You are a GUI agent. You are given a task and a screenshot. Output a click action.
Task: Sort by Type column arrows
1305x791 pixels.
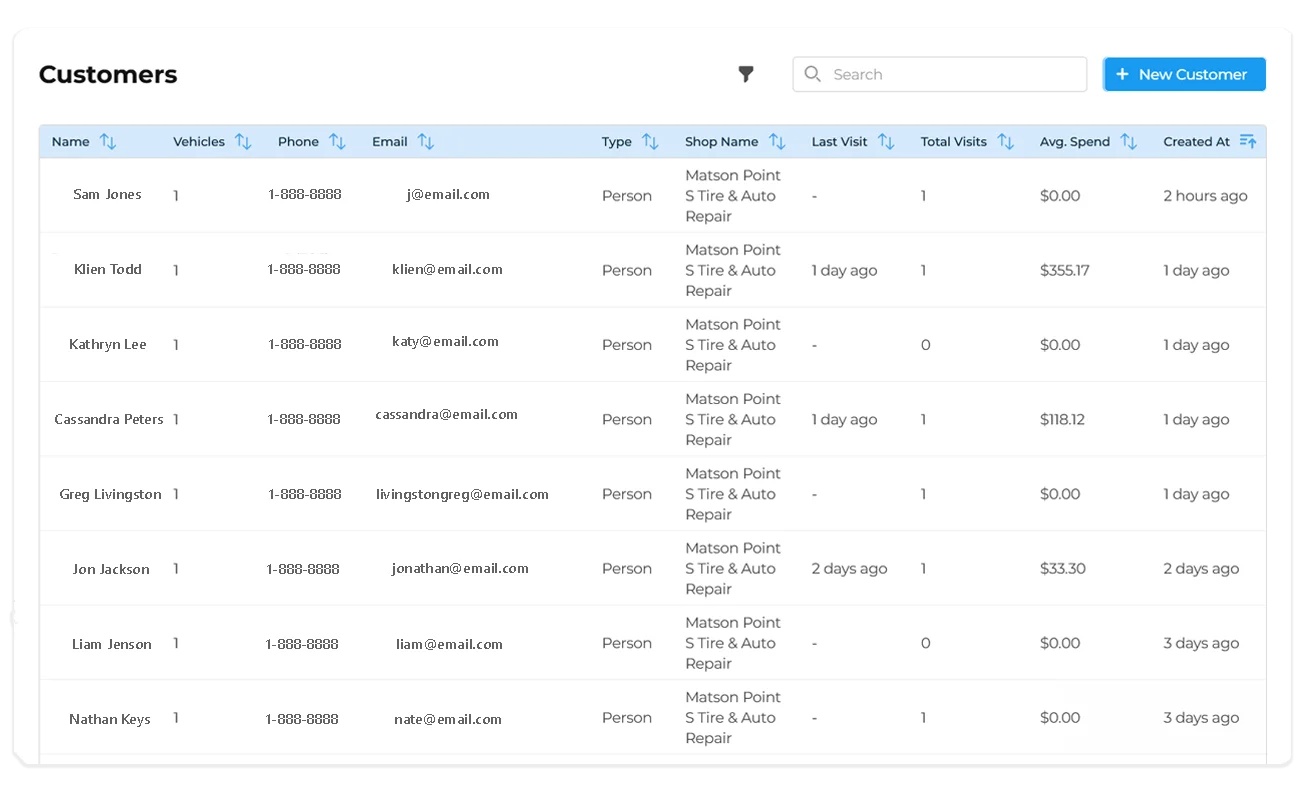(650, 142)
